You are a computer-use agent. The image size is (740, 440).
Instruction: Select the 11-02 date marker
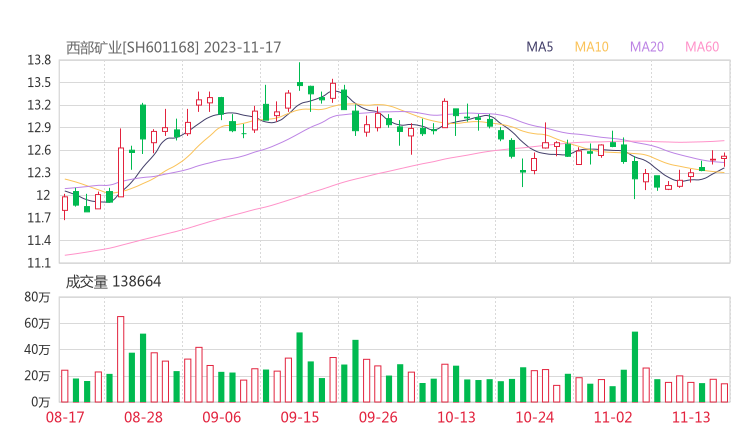pos(613,417)
